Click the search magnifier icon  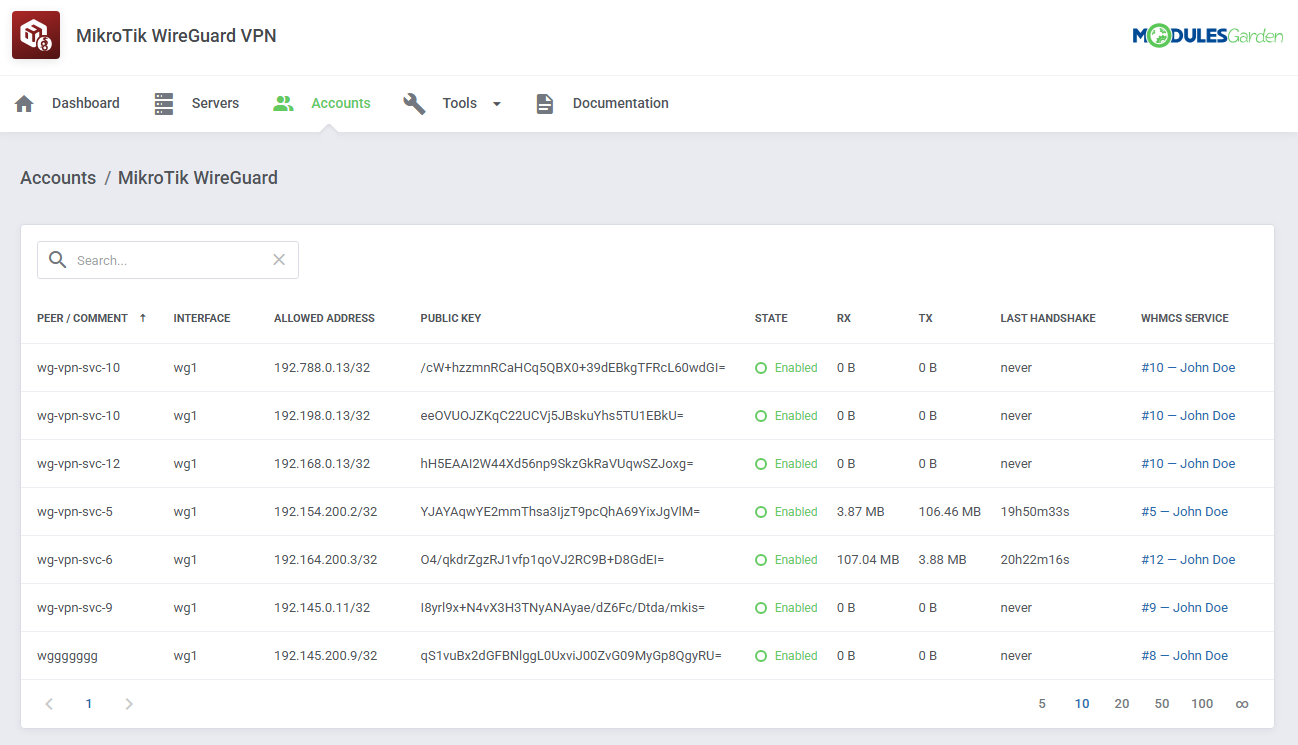tap(58, 260)
